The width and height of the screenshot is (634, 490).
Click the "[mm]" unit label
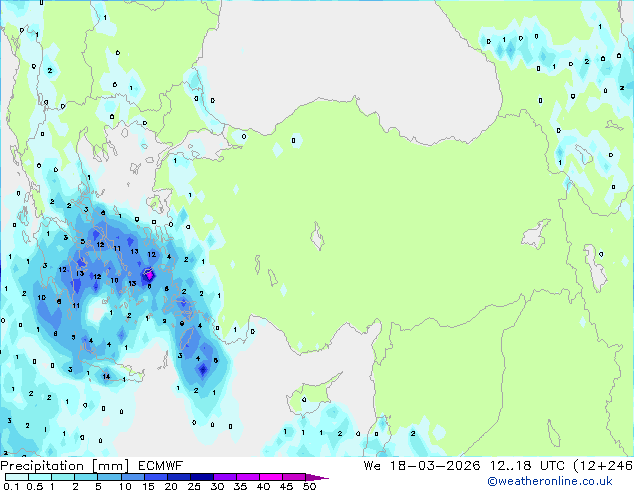[110, 466]
